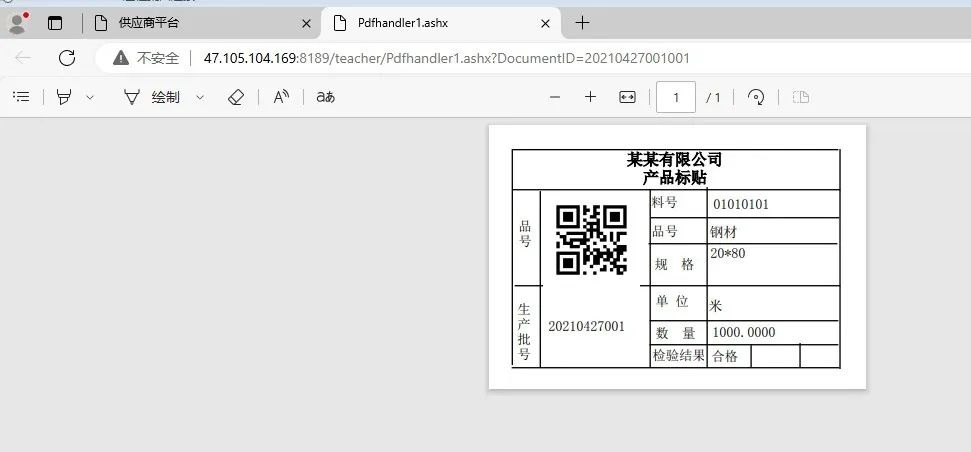The height and width of the screenshot is (452, 971).
Task: Toggle fit to width view
Action: click(x=627, y=97)
